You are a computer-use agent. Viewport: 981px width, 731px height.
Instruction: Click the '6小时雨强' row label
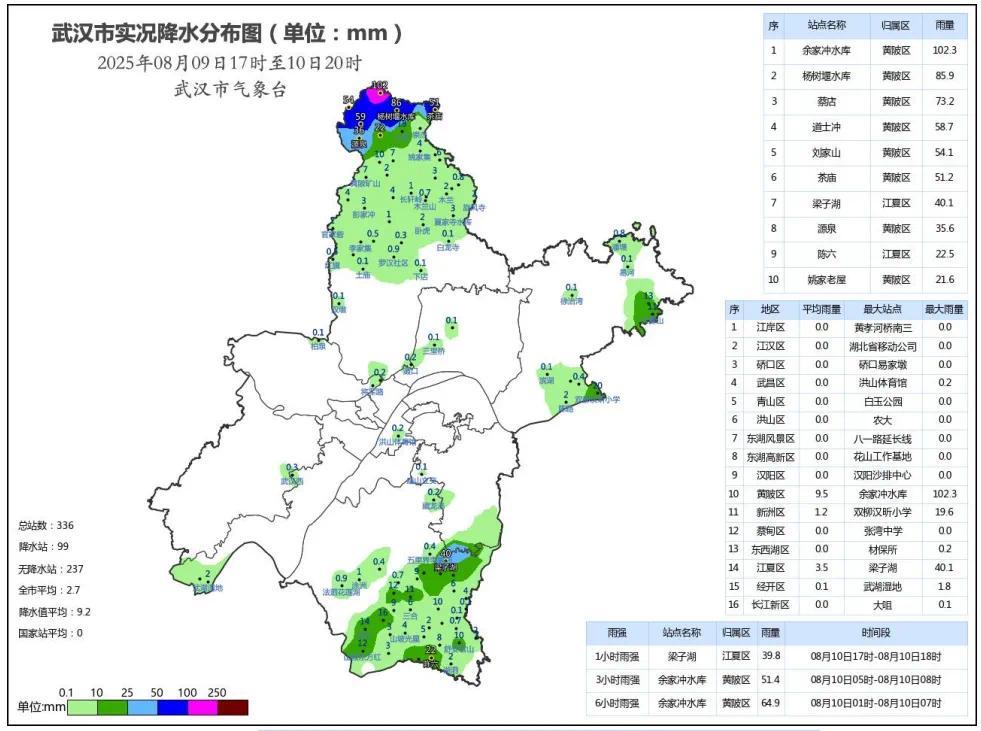(x=617, y=703)
